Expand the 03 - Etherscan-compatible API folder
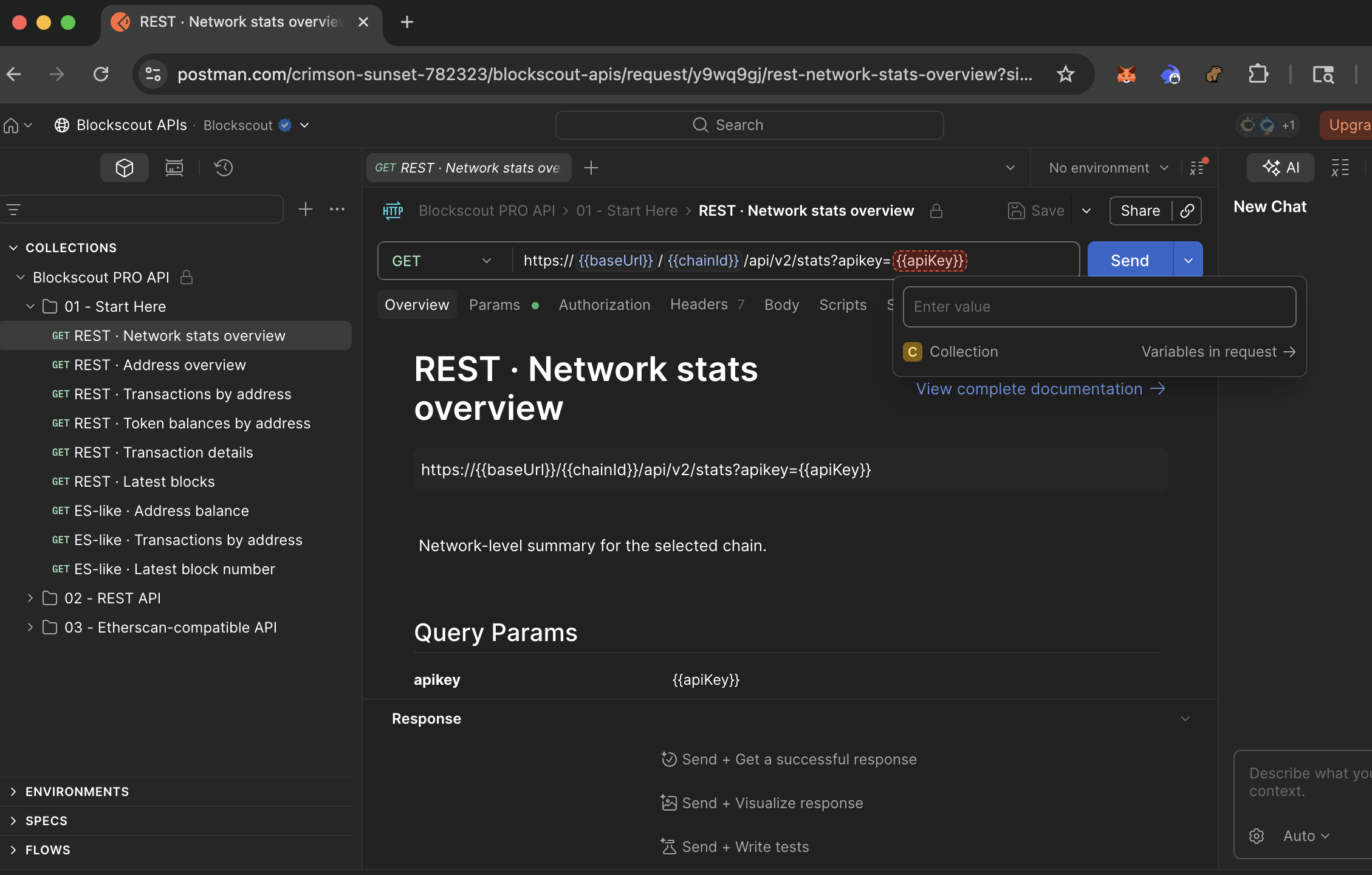The image size is (1372, 875). [x=30, y=627]
